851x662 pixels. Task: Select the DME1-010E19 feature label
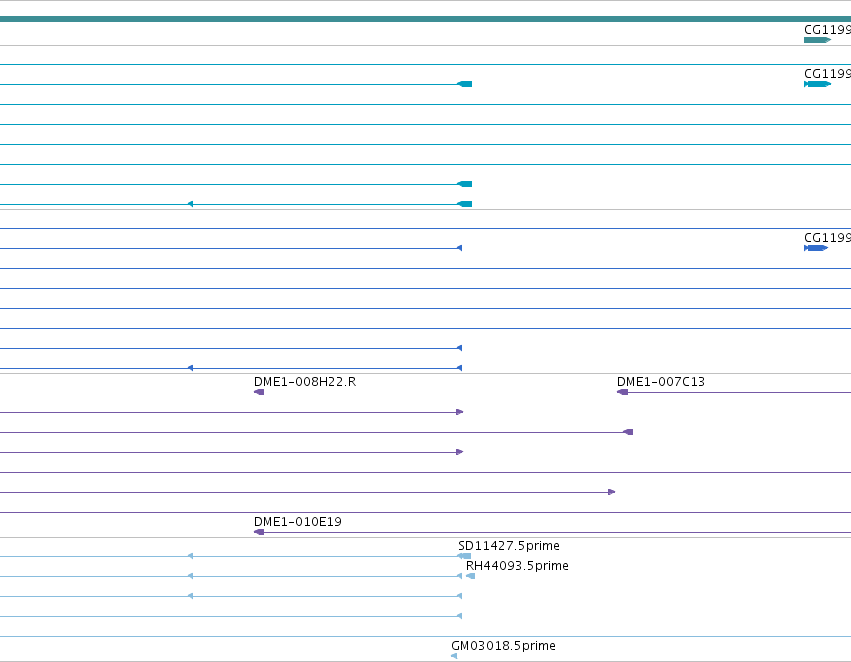[x=297, y=521]
